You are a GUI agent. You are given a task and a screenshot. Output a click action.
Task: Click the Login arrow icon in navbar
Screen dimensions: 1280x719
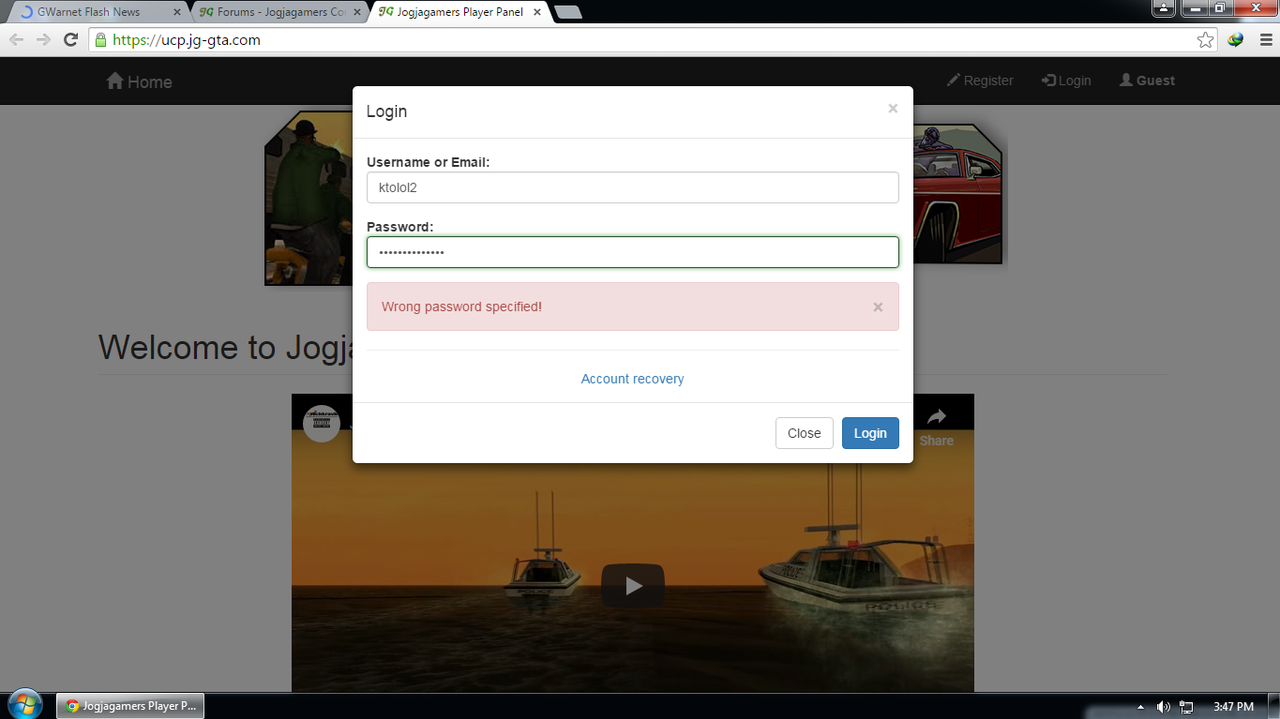[1049, 80]
